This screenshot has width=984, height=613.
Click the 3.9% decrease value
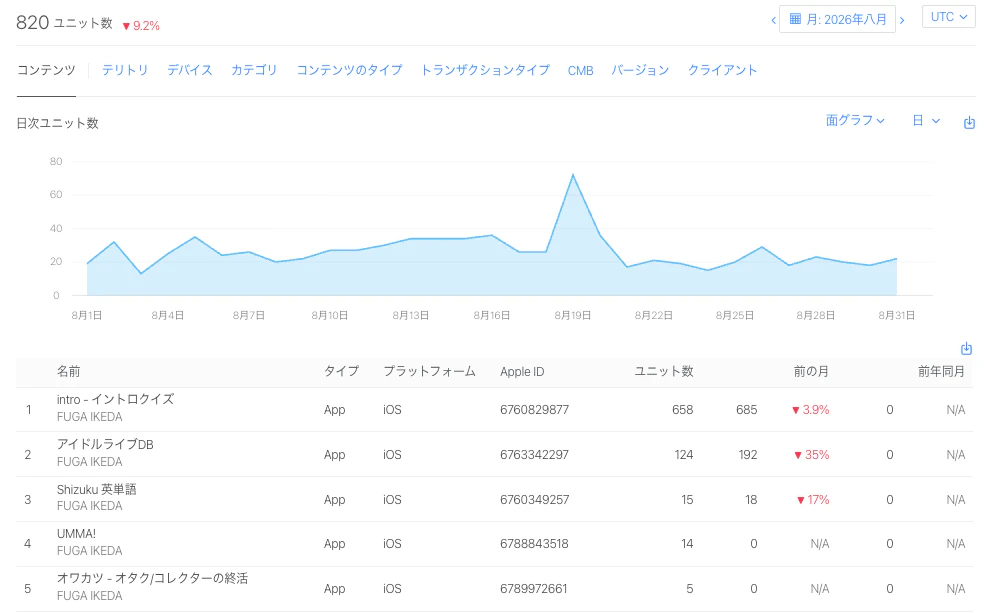click(x=810, y=410)
